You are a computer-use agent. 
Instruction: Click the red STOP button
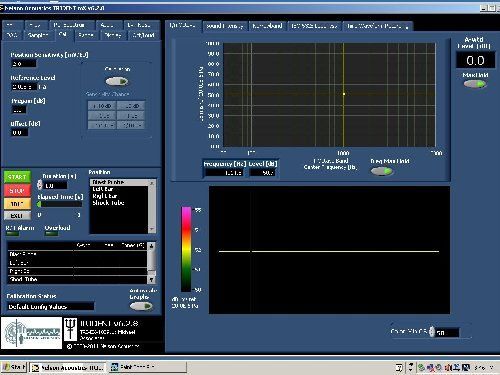click(x=17, y=191)
